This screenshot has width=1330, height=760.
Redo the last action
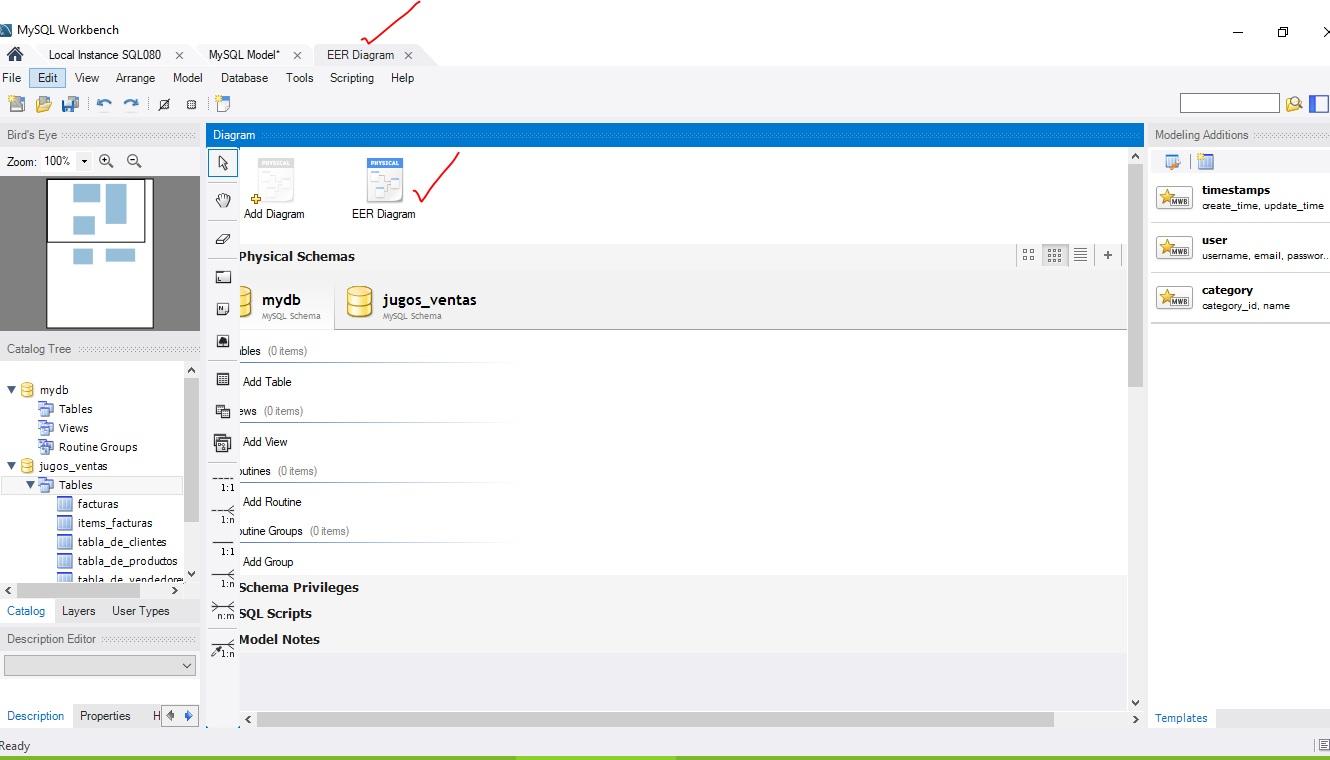[131, 104]
